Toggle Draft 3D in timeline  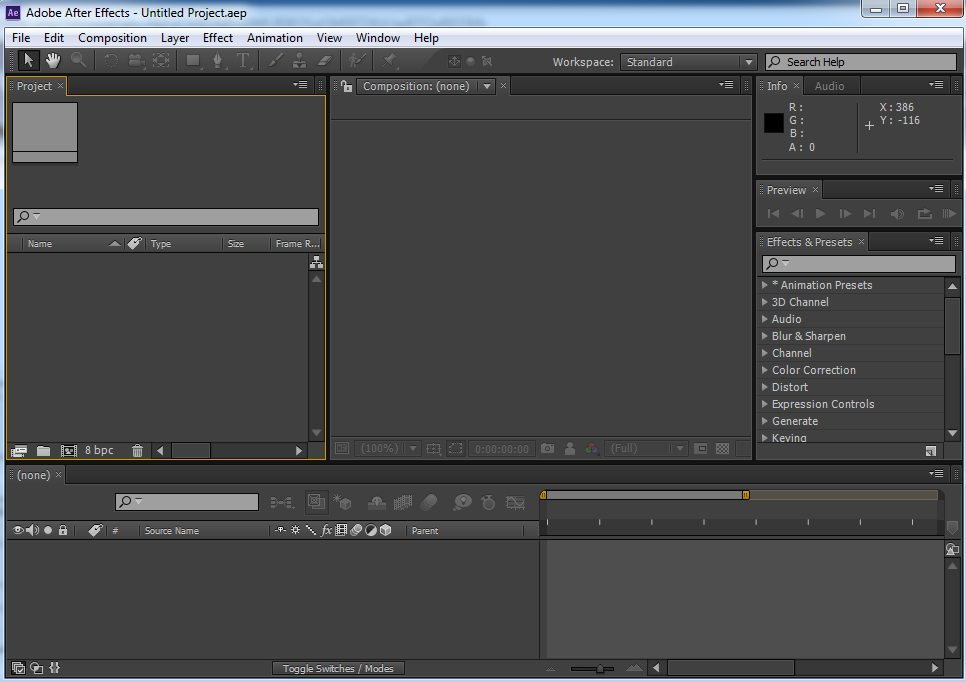[342, 503]
